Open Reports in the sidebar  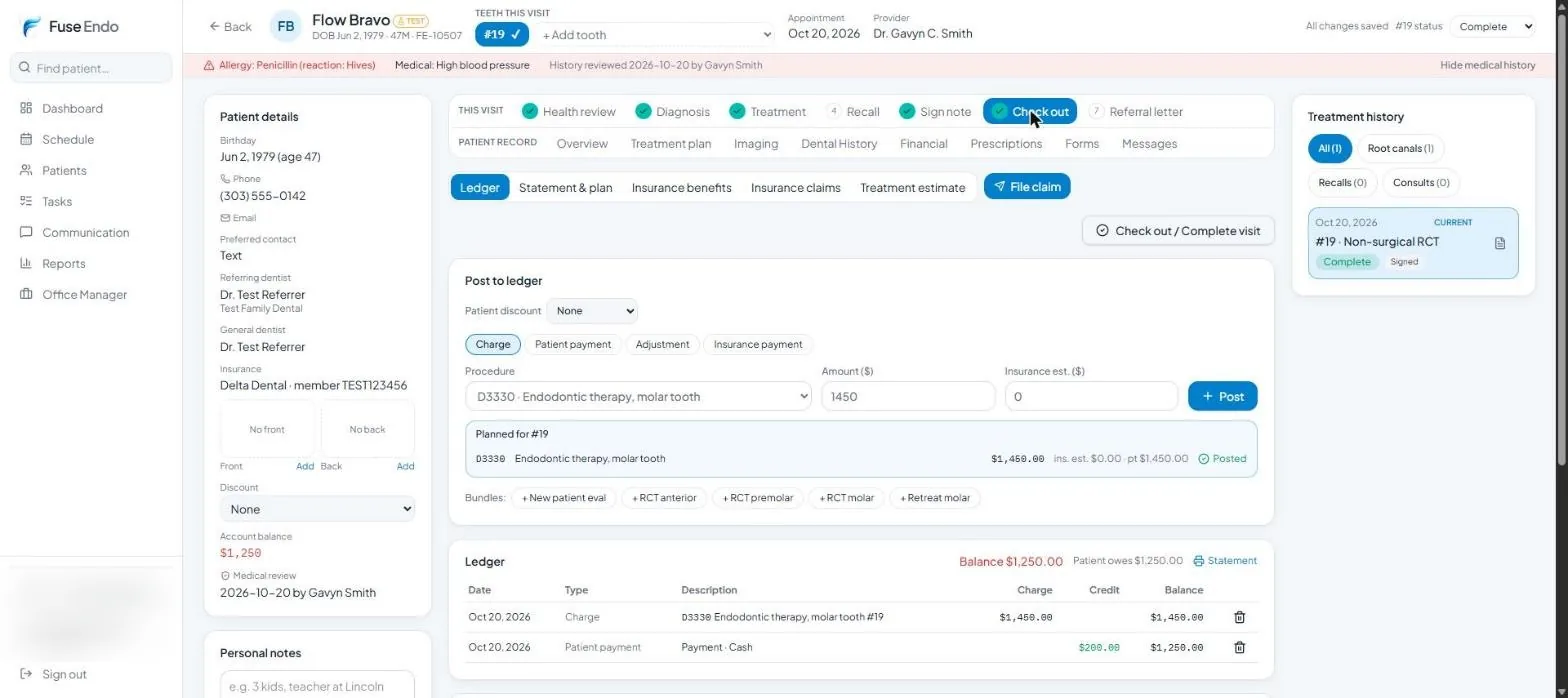point(63,263)
